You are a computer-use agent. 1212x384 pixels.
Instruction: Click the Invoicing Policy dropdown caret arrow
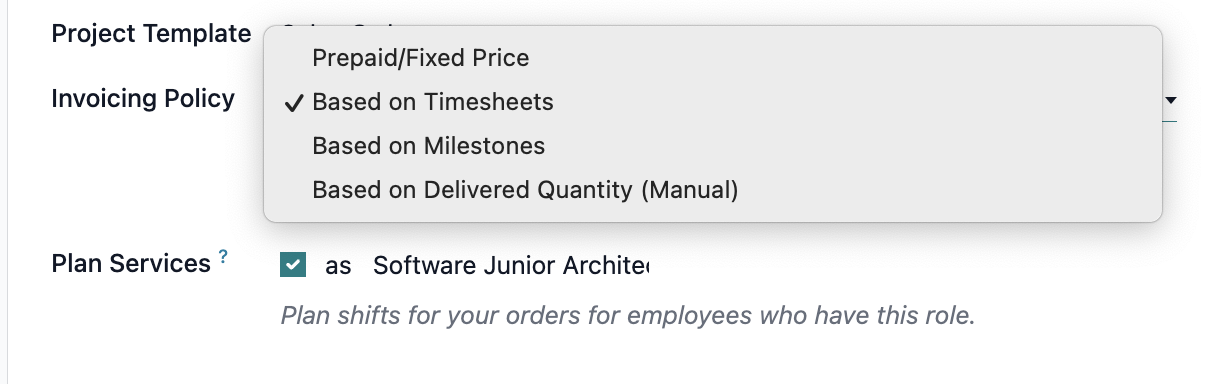(1171, 100)
